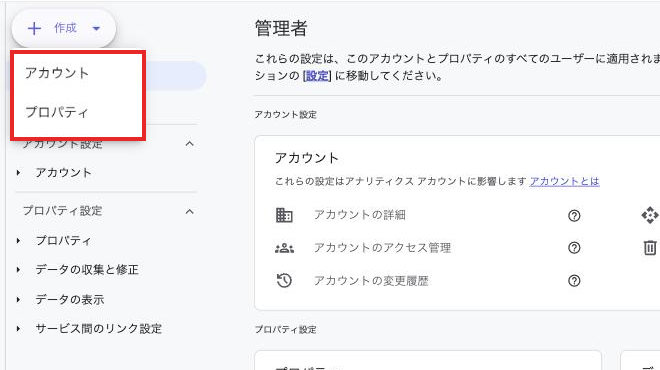Viewport: 660px width, 370px height.
Task: Click the help icon beside アカウントの変更履歴
Action: [574, 281]
